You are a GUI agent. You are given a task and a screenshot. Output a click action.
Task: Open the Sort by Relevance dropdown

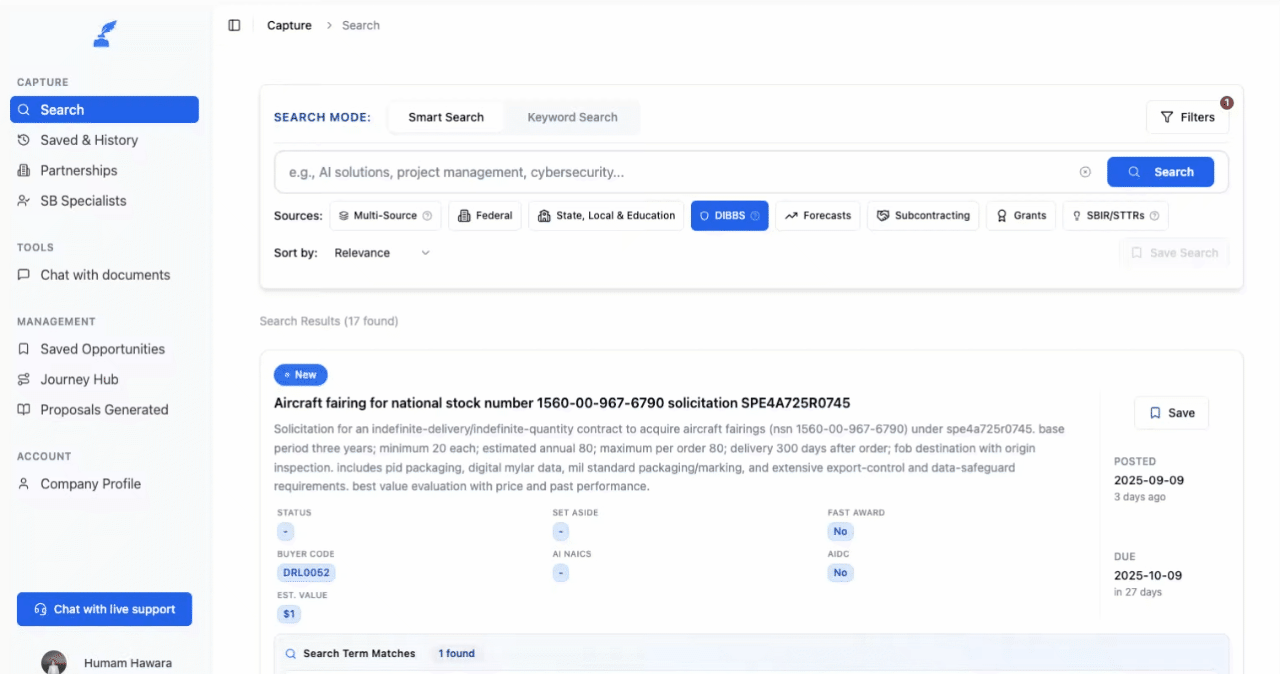(x=380, y=252)
